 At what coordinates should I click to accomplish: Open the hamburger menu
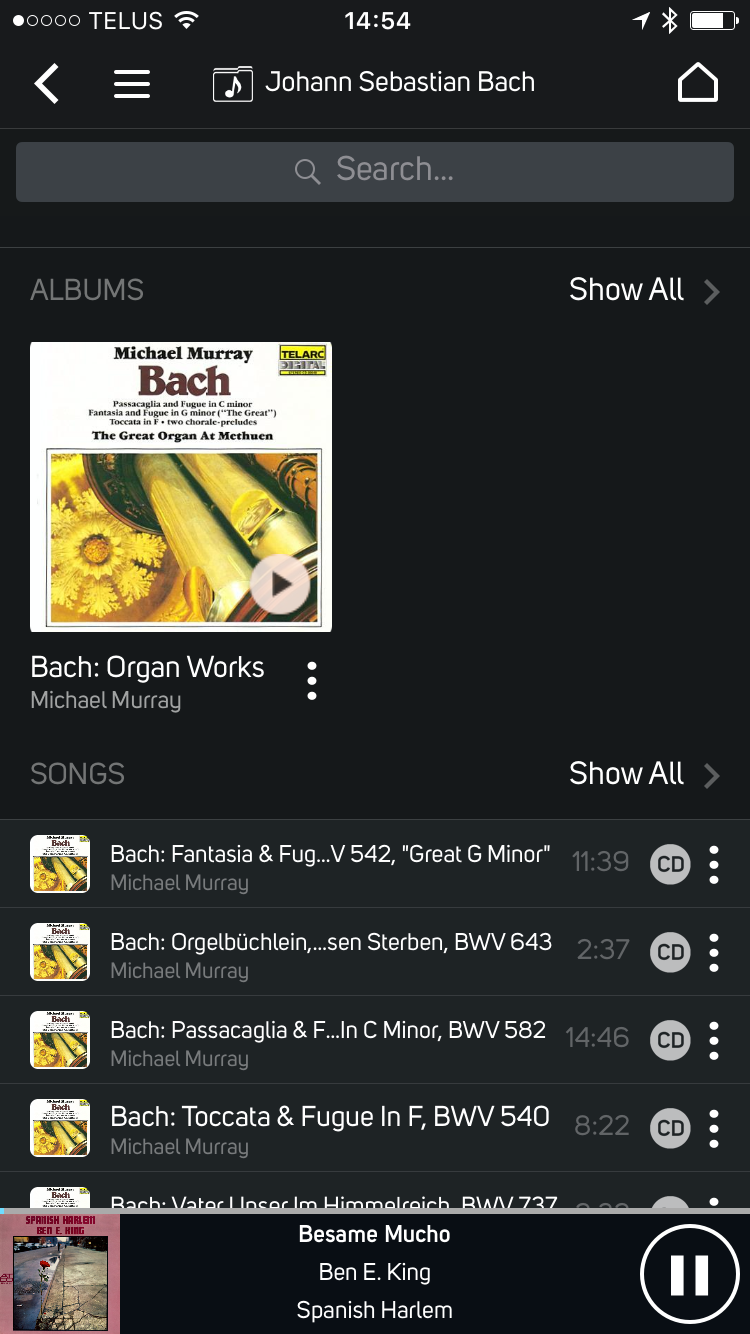point(132,84)
